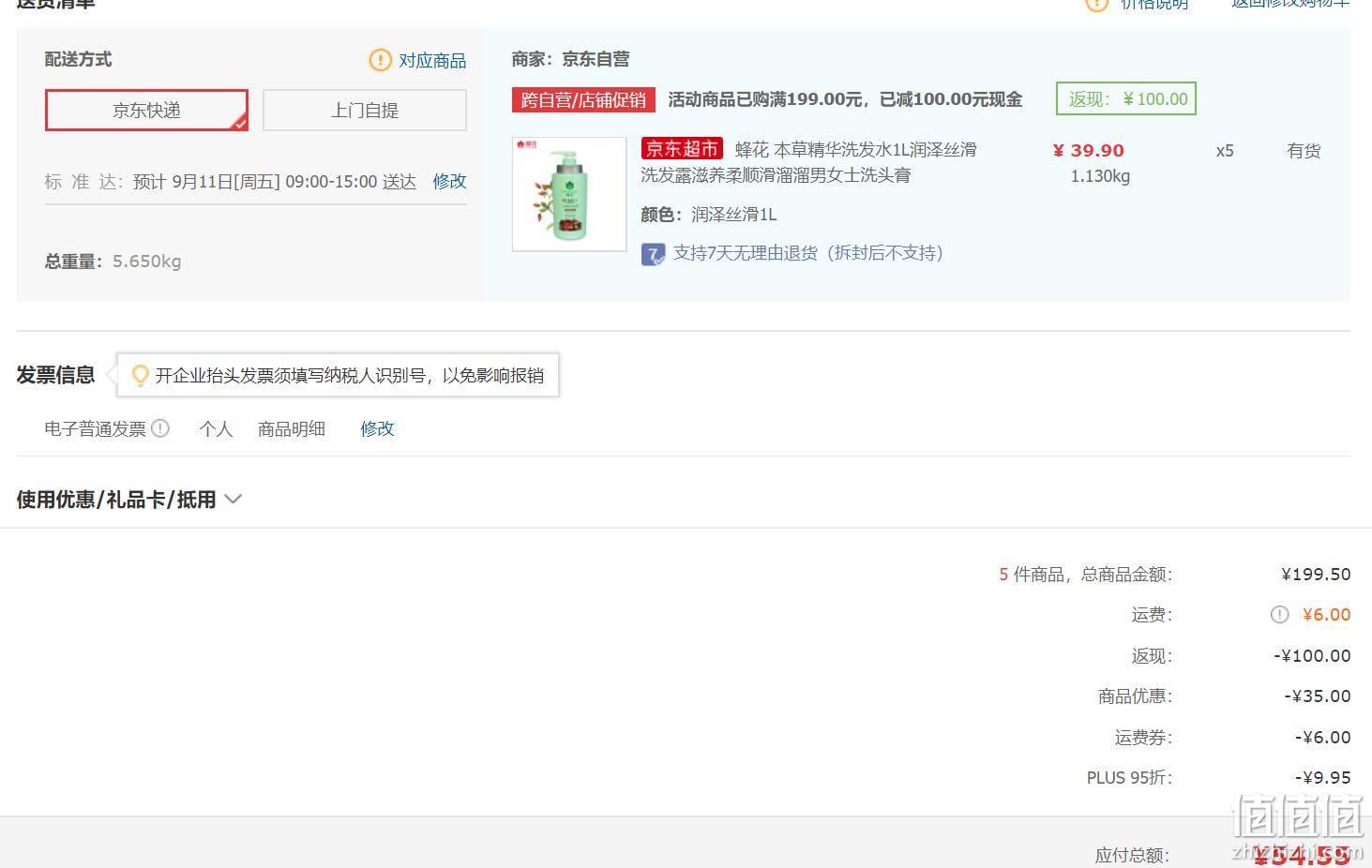Click 个人 invoice title
This screenshot has height=868, width=1372.
tap(216, 429)
